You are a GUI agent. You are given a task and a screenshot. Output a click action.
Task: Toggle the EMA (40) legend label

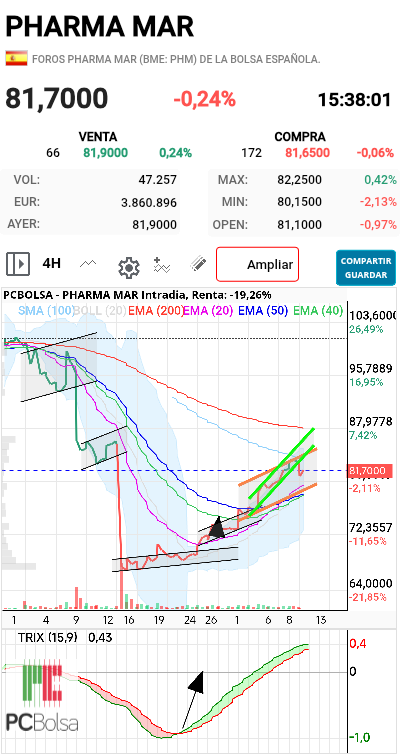pyautogui.click(x=318, y=311)
